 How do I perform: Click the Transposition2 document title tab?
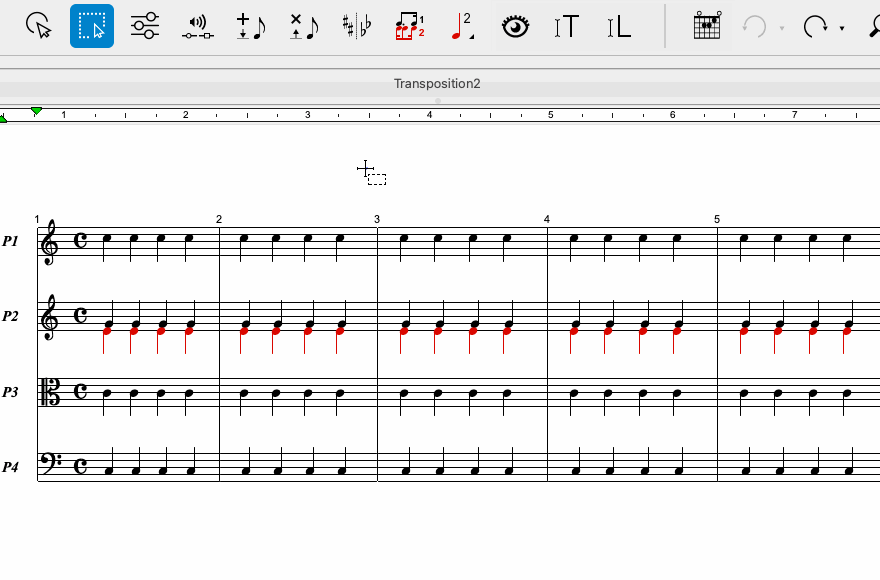coord(437,83)
